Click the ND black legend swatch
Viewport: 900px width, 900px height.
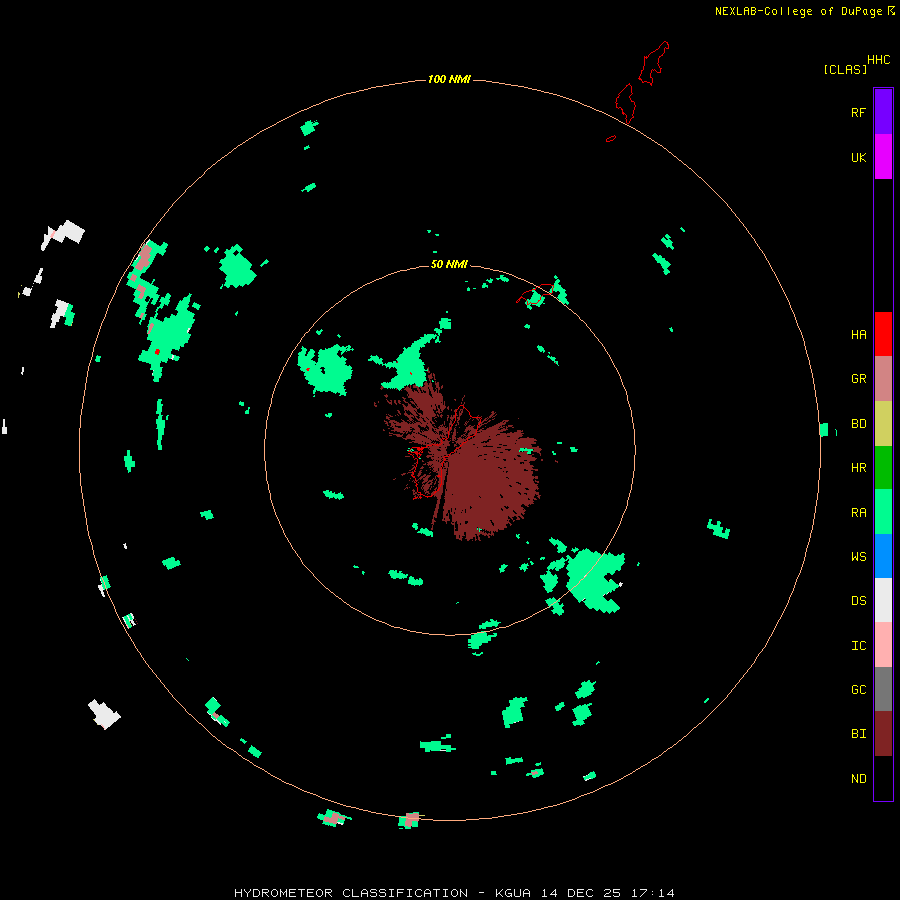883,778
